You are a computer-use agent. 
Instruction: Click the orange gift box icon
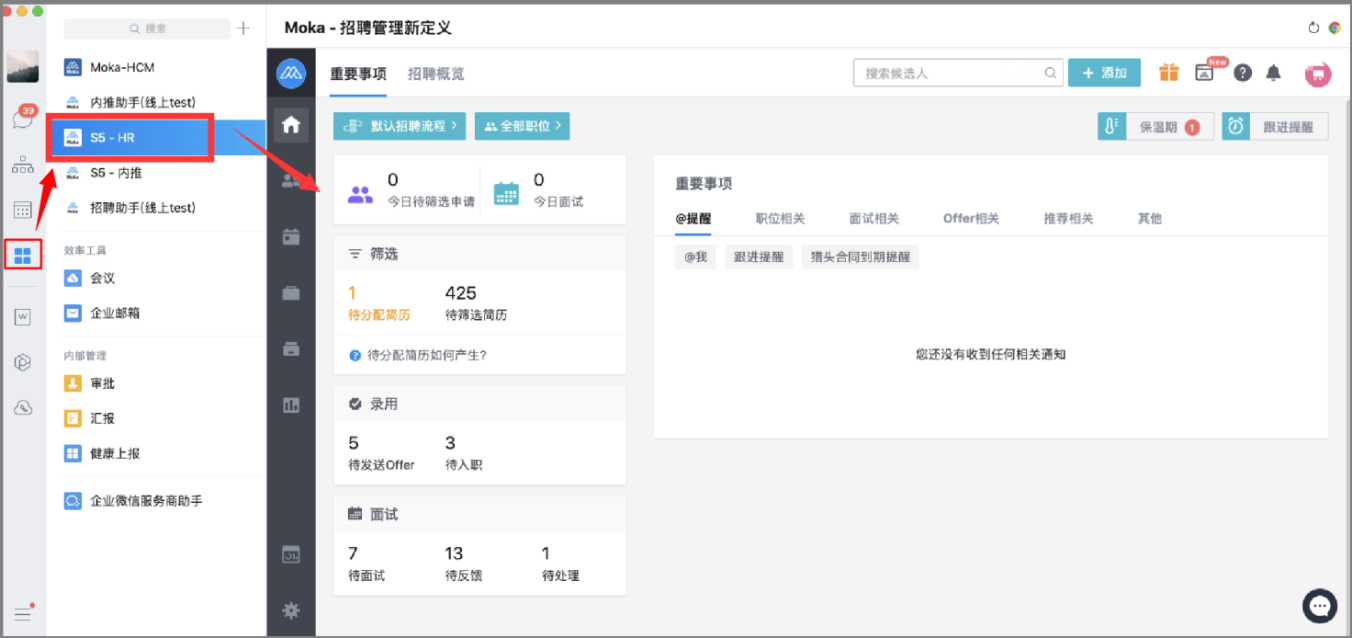pos(1169,72)
